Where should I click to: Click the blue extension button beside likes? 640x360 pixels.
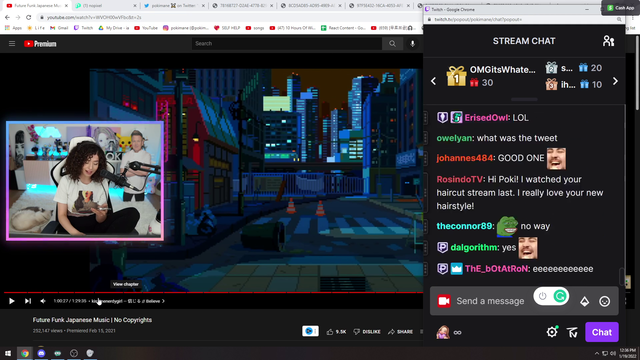310,331
